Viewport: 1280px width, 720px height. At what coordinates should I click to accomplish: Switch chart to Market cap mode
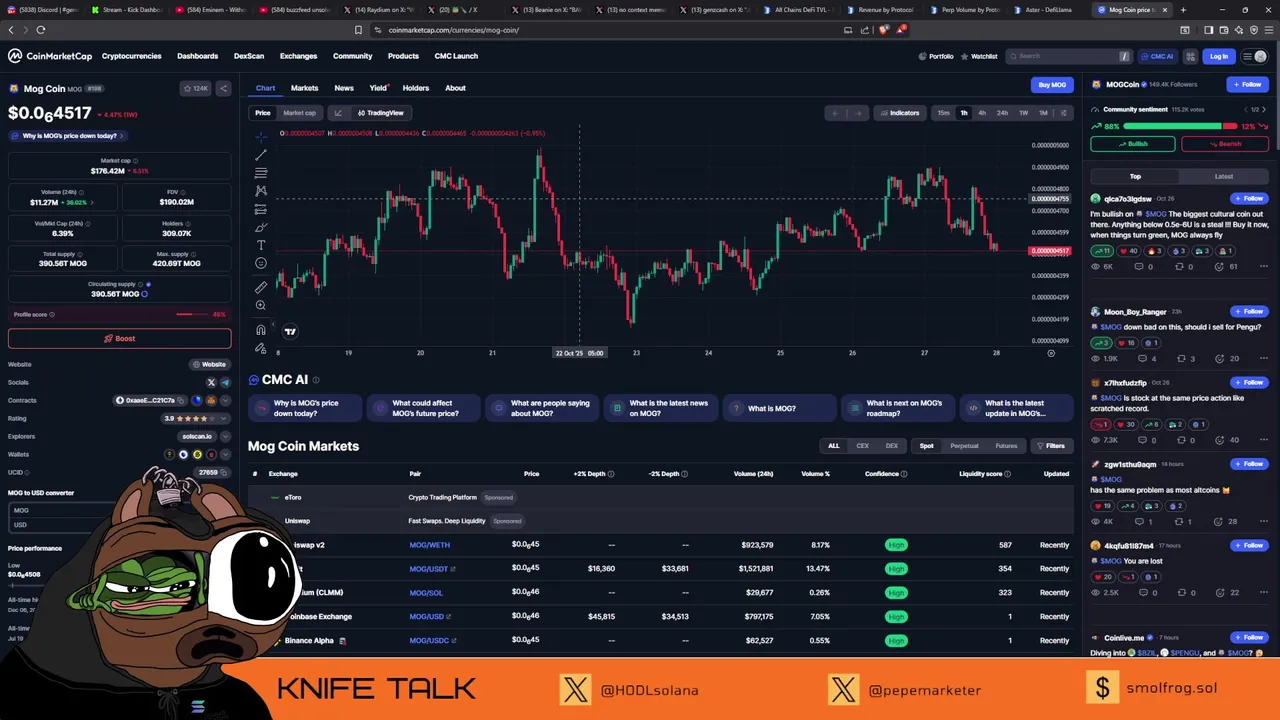click(x=299, y=113)
